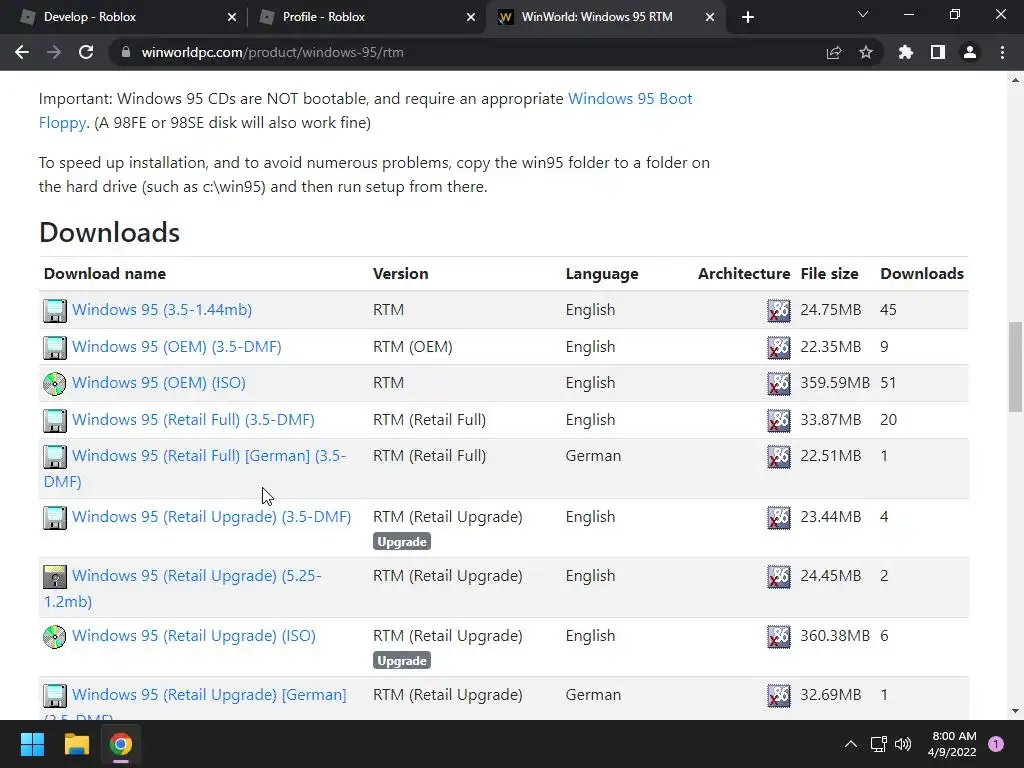The width and height of the screenshot is (1024, 768).
Task: Click the scrollbar up arrow
Action: [1015, 80]
